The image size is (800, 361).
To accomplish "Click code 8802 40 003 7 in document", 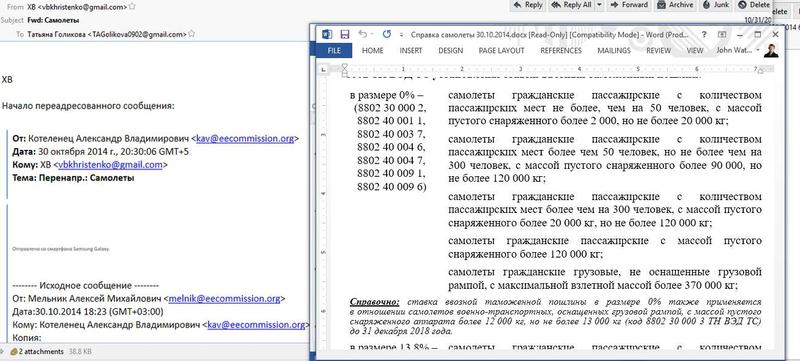I will coord(391,135).
